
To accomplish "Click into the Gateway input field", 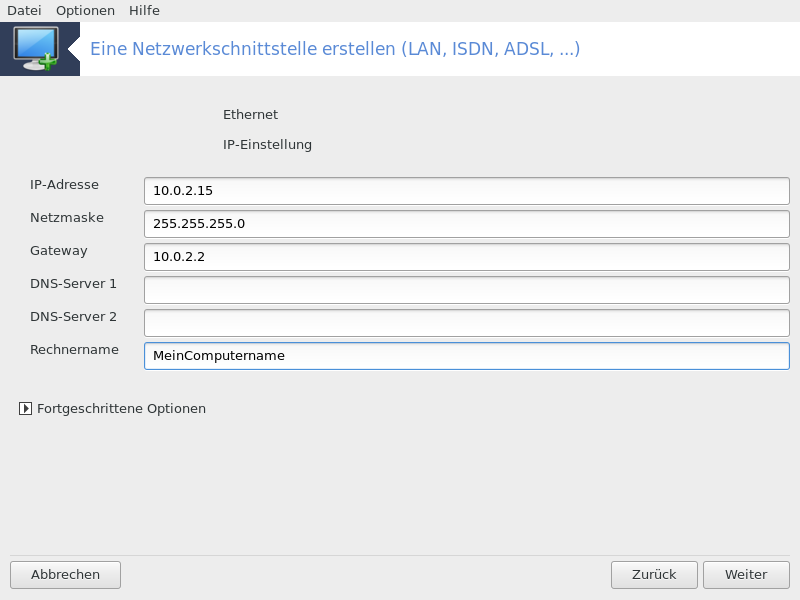I will 467,257.
